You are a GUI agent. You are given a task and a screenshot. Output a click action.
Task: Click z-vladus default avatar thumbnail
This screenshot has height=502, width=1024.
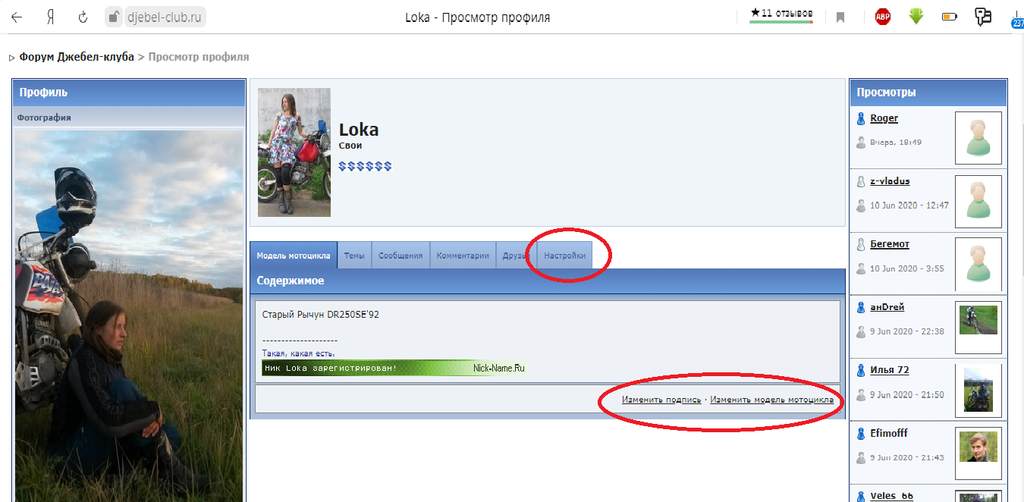pos(978,200)
